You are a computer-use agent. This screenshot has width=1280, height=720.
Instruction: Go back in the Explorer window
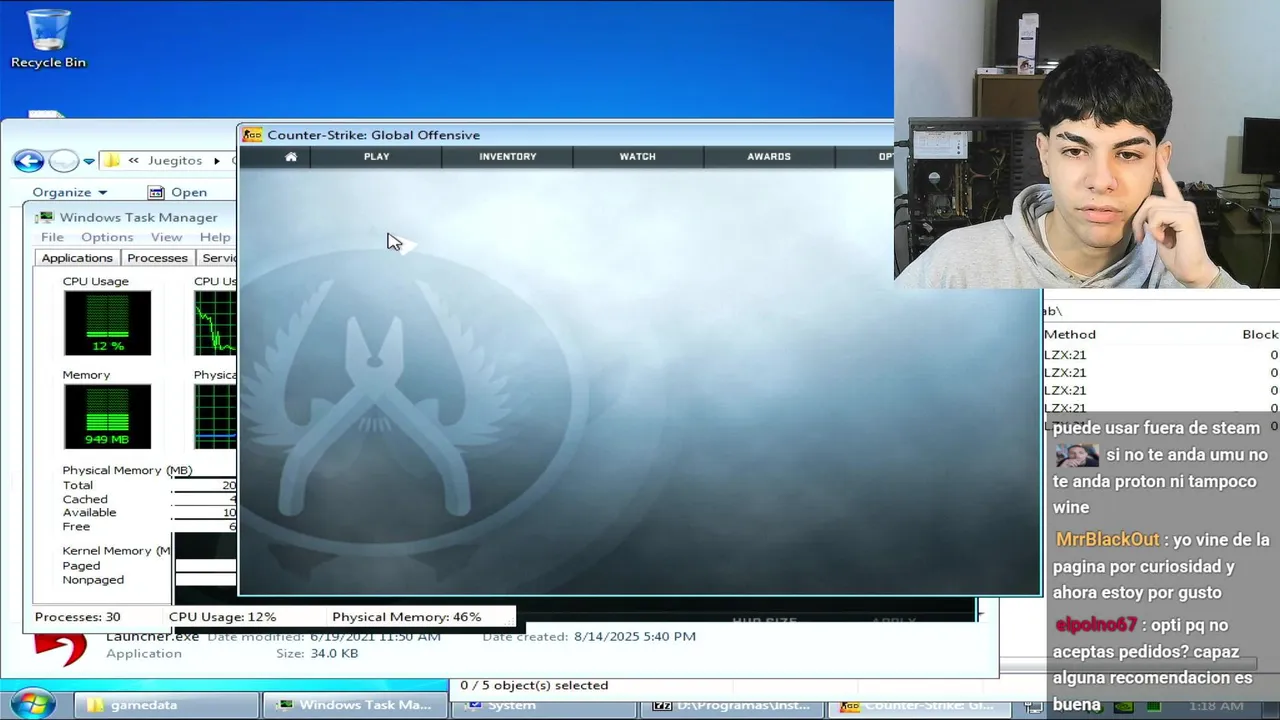point(29,161)
